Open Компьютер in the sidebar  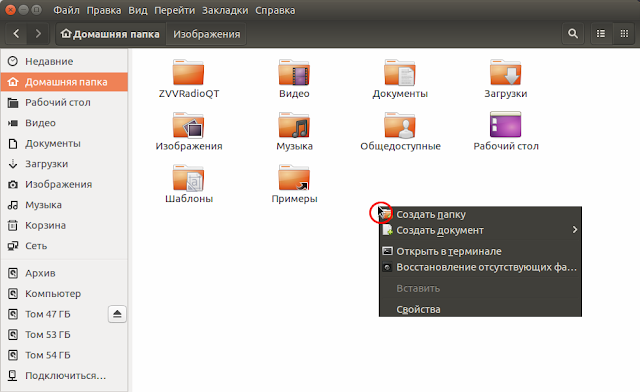[64, 293]
